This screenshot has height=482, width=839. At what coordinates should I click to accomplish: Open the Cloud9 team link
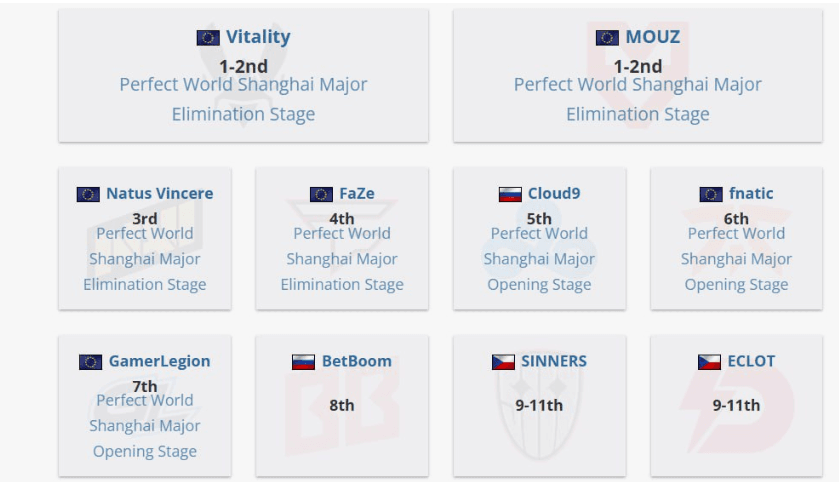pos(554,193)
